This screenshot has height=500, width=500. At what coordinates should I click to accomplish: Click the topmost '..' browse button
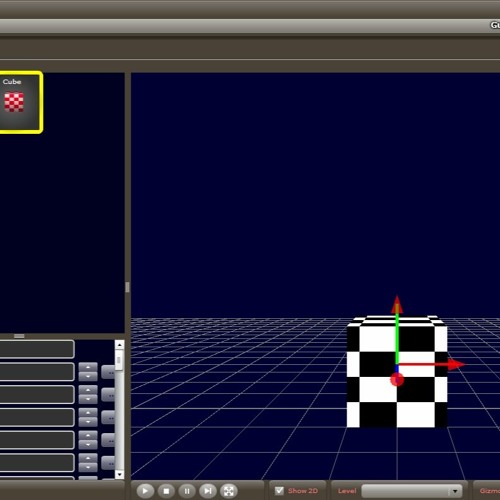pos(108,372)
